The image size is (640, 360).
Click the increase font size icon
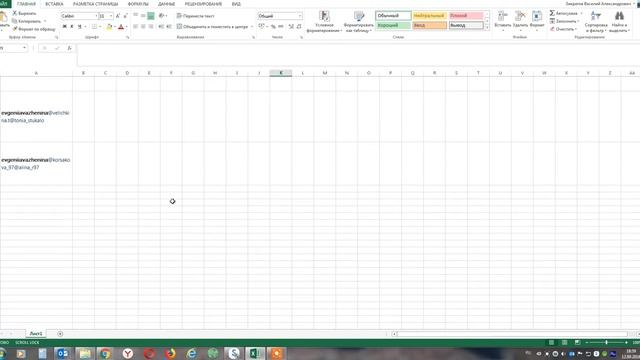click(118, 16)
